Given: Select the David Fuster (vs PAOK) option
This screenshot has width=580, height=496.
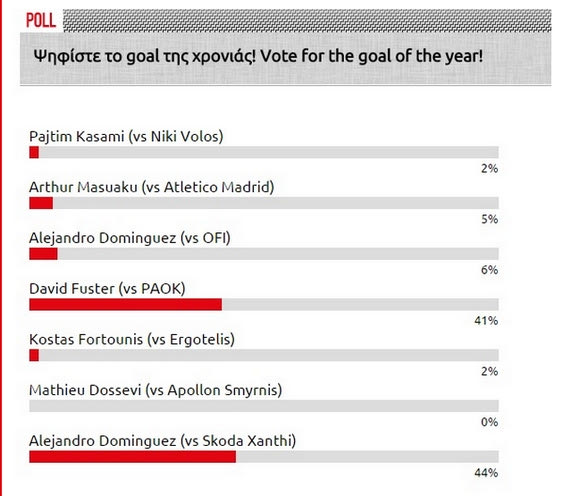Looking at the screenshot, I should pyautogui.click(x=107, y=289).
